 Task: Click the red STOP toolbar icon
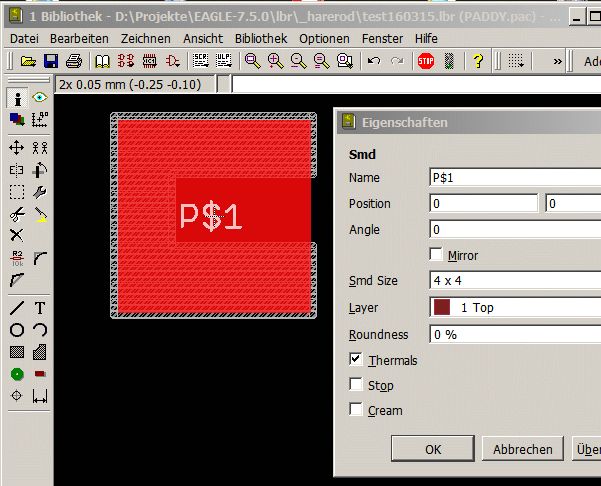pyautogui.click(x=426, y=61)
